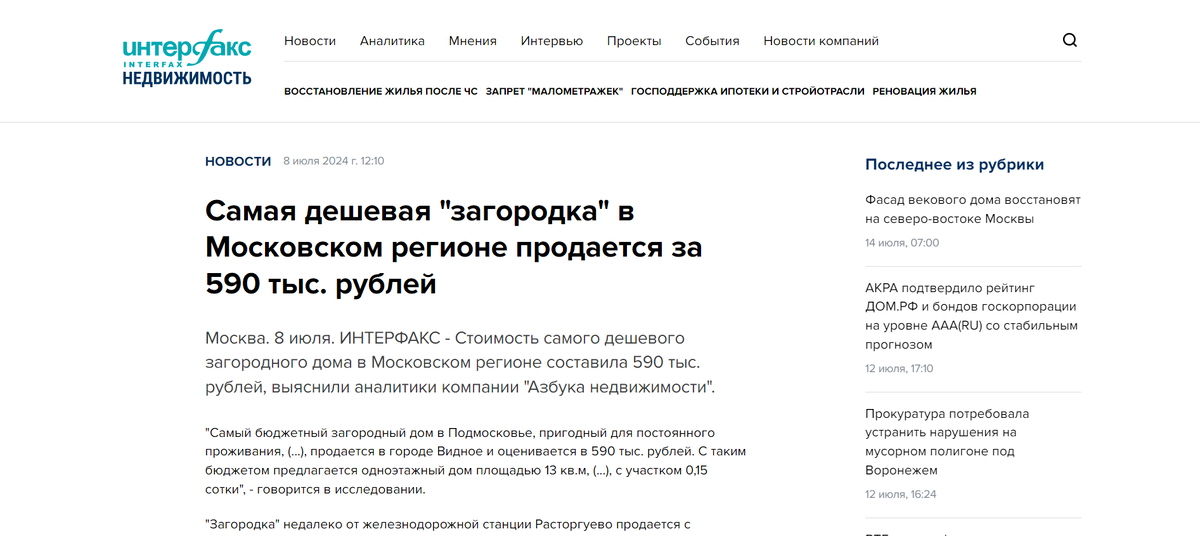Click the НОВОСТИ rubric label above headline
The width and height of the screenshot is (1200, 536).
[x=238, y=161]
